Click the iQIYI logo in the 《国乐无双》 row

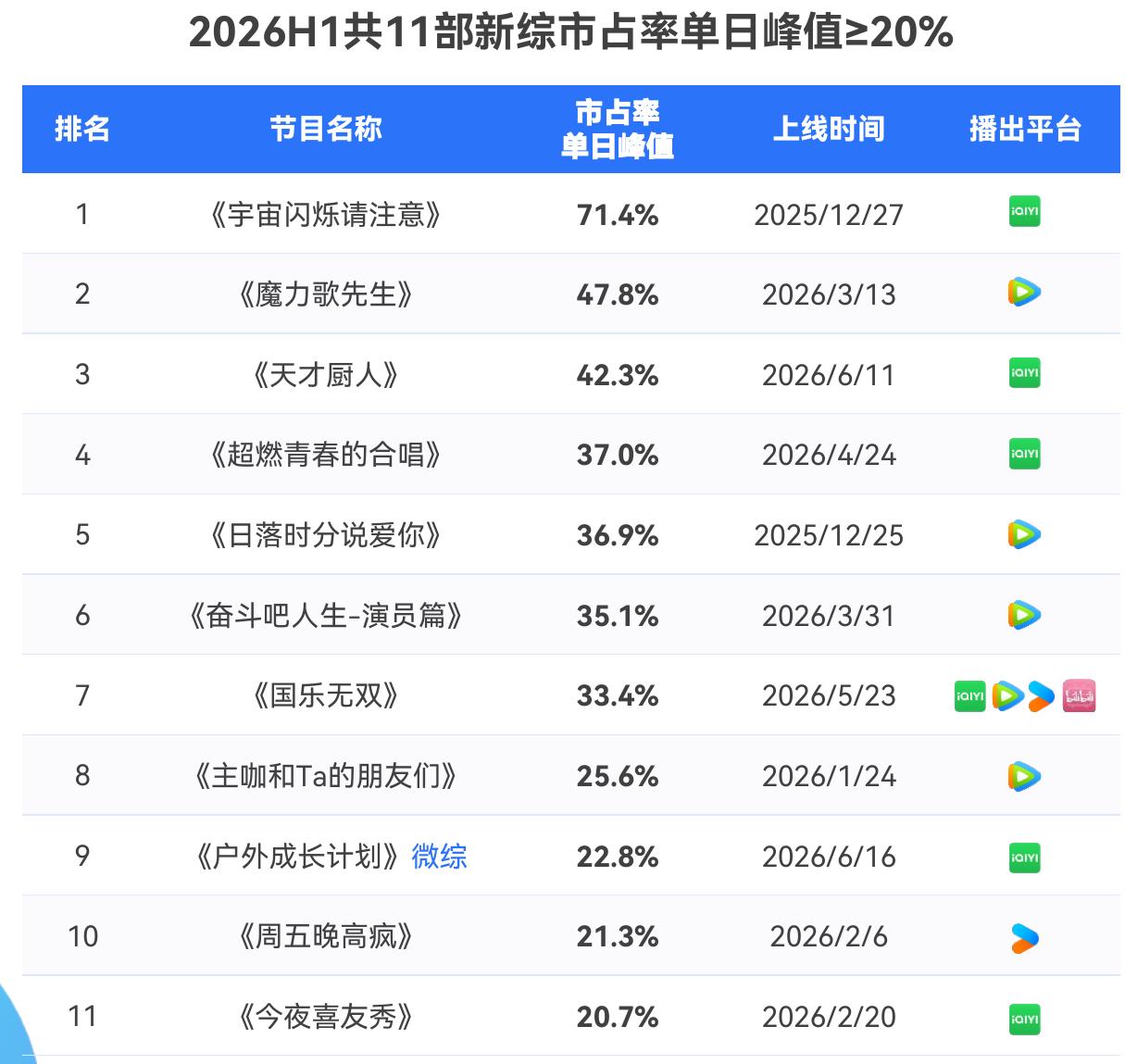[970, 695]
